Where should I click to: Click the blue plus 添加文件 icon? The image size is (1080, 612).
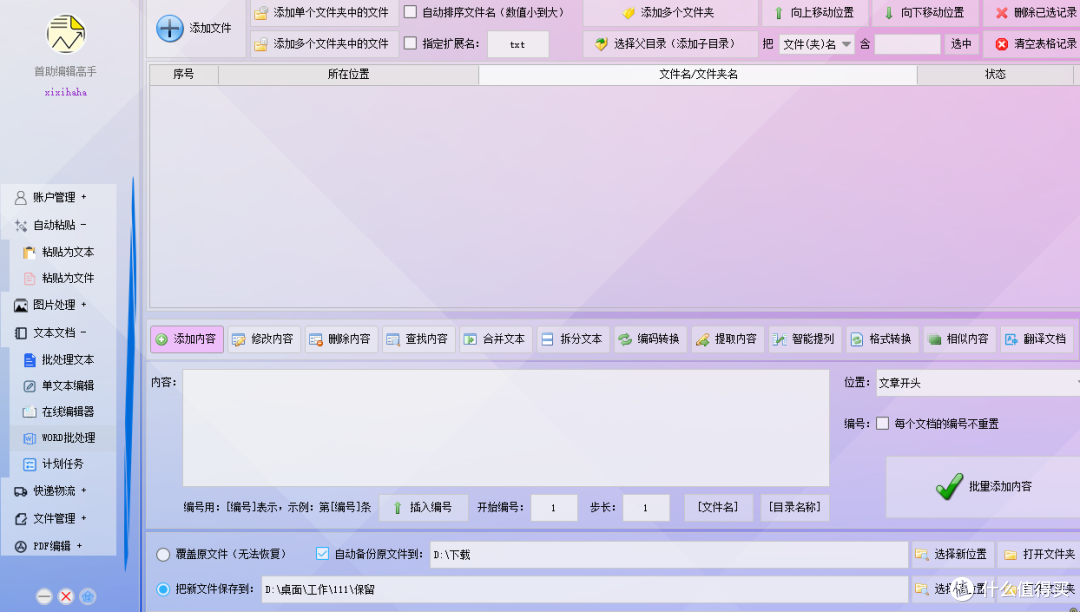pos(169,28)
